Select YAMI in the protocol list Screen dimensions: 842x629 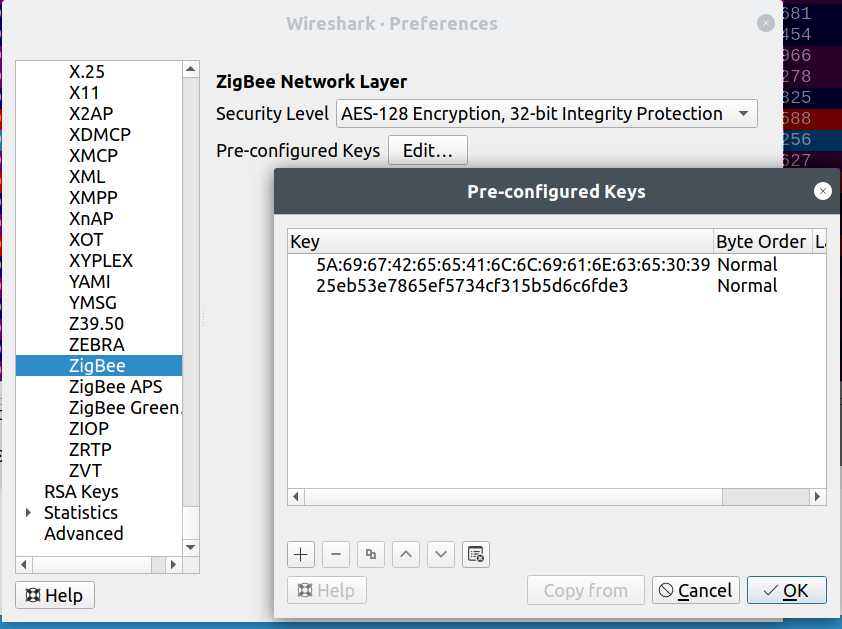90,281
